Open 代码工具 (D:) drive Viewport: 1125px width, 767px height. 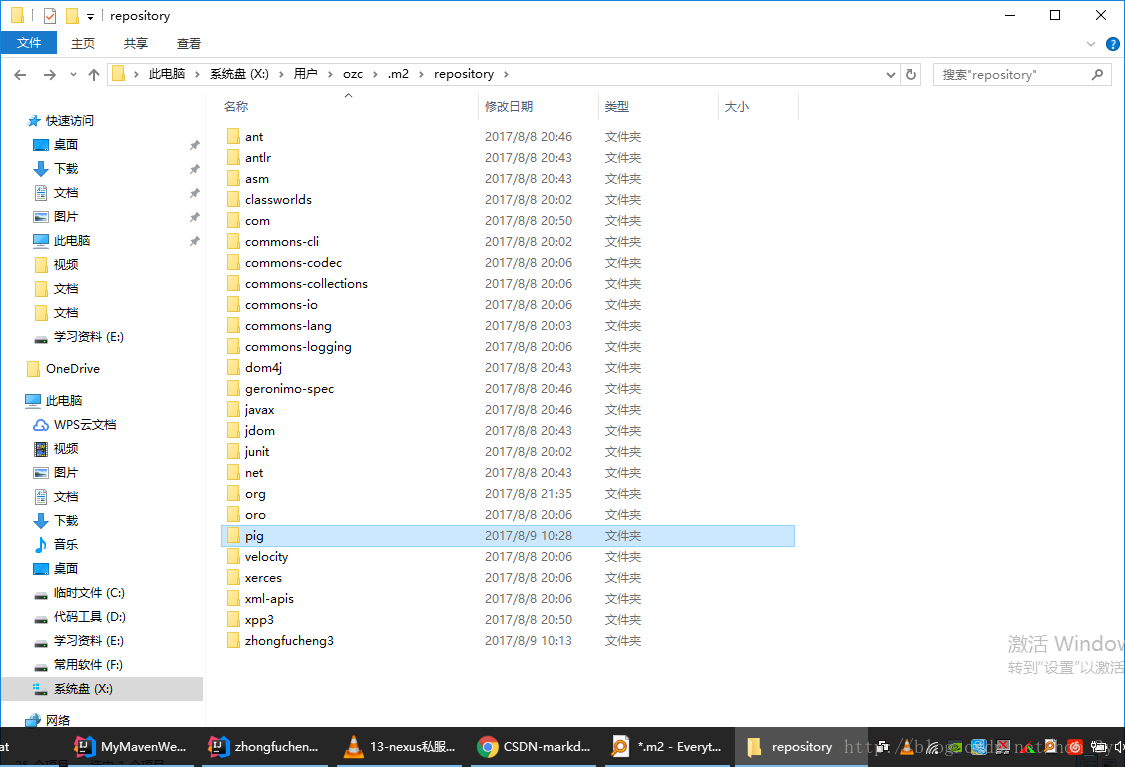89,616
